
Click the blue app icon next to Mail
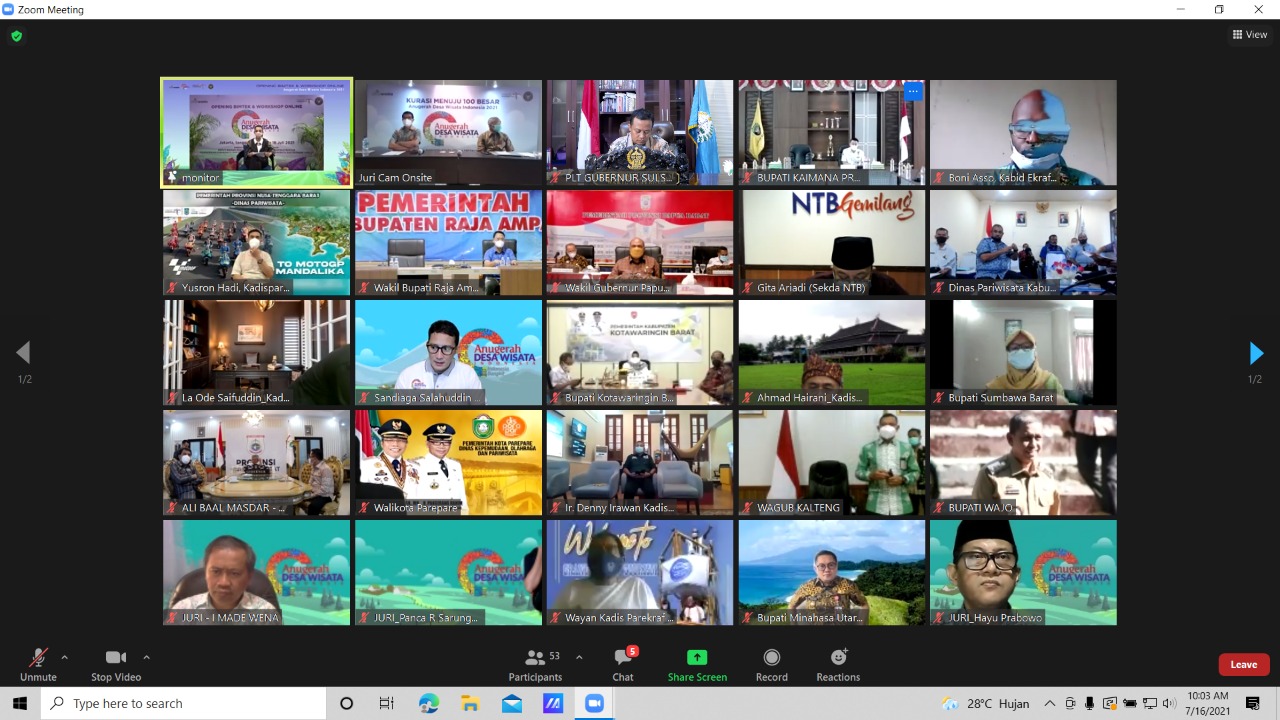pos(553,704)
